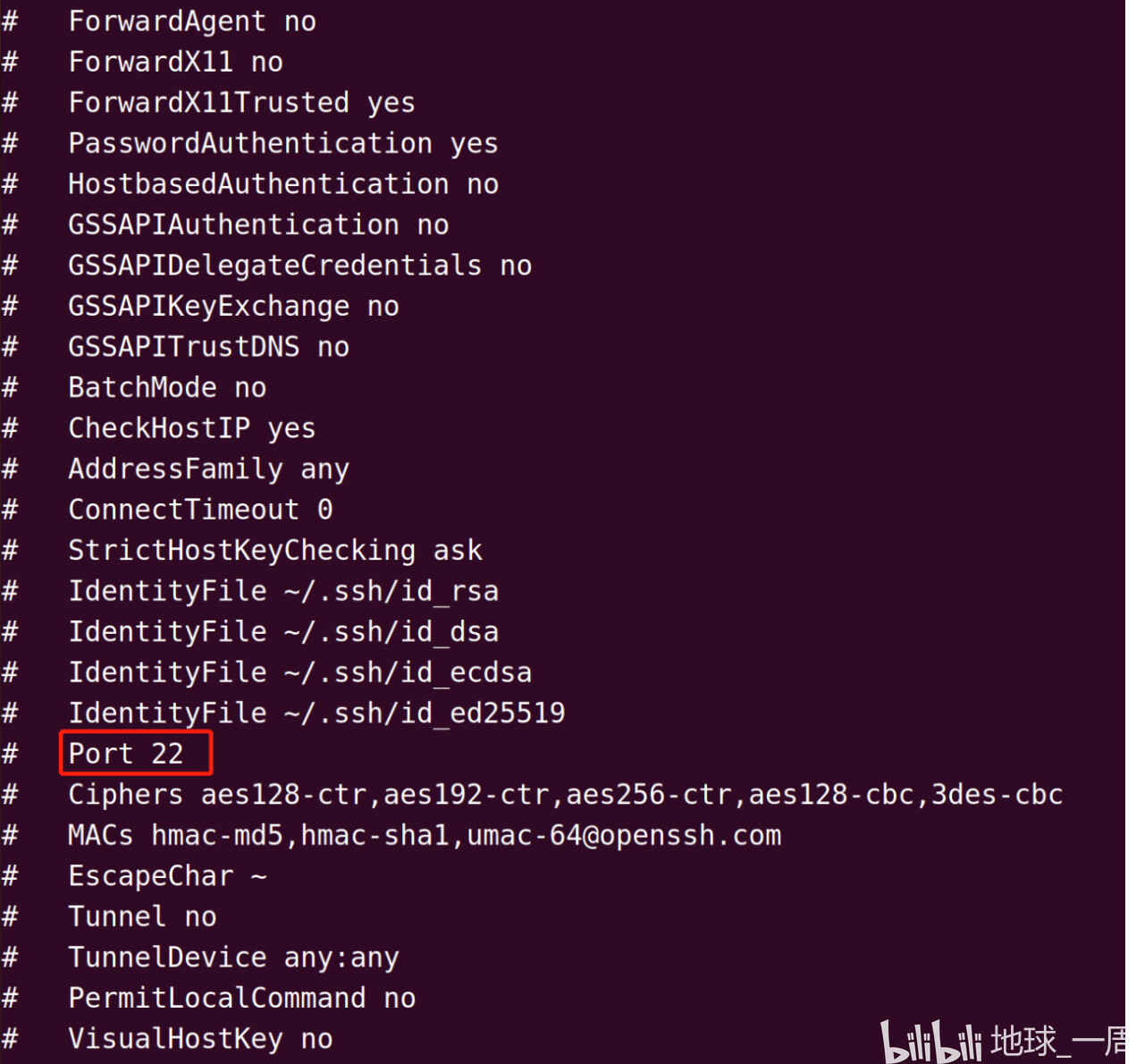The width and height of the screenshot is (1136, 1064).
Task: Click on AddressFamily any line
Action: point(208,469)
